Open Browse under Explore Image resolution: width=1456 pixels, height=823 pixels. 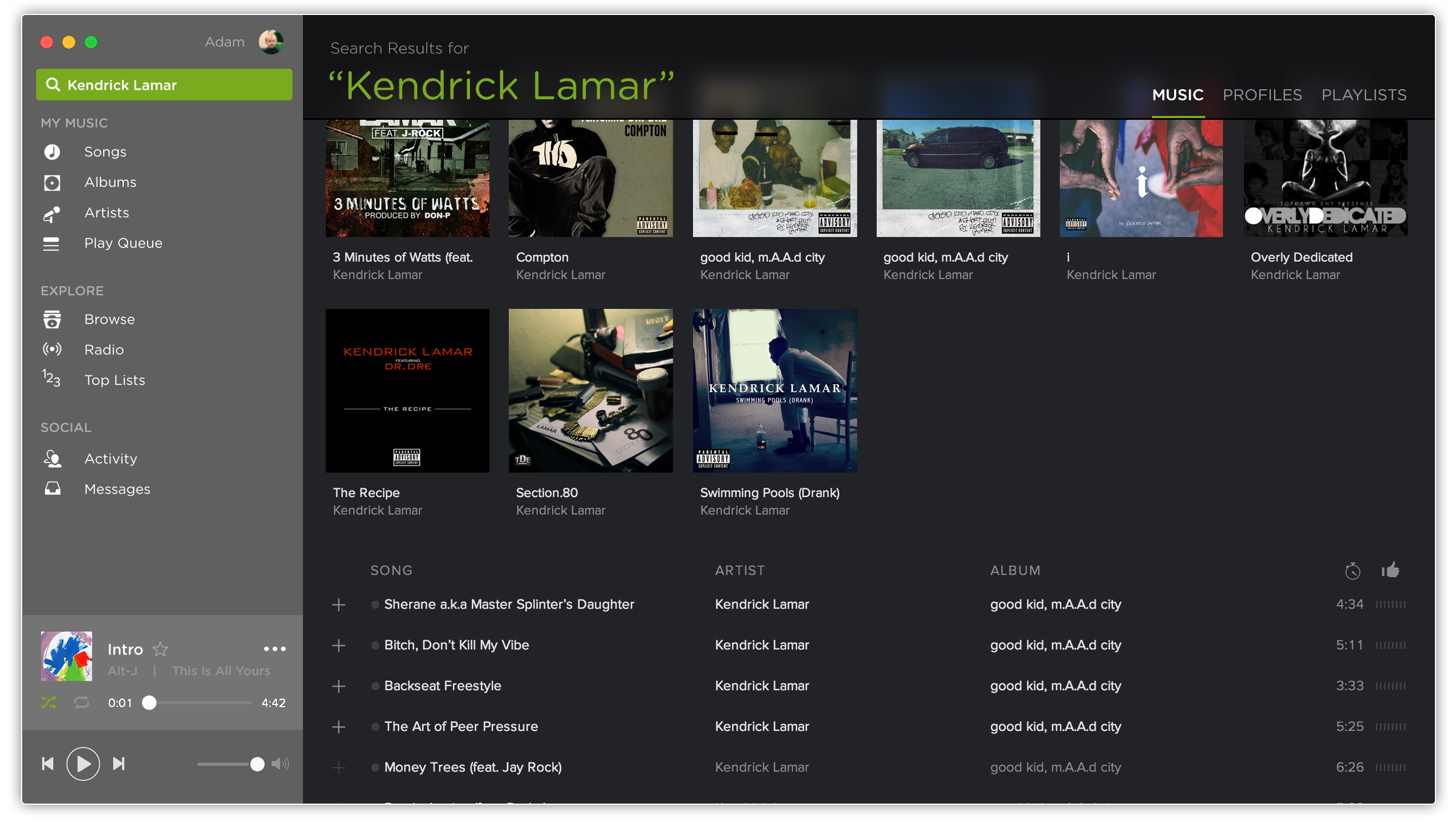[x=109, y=319]
